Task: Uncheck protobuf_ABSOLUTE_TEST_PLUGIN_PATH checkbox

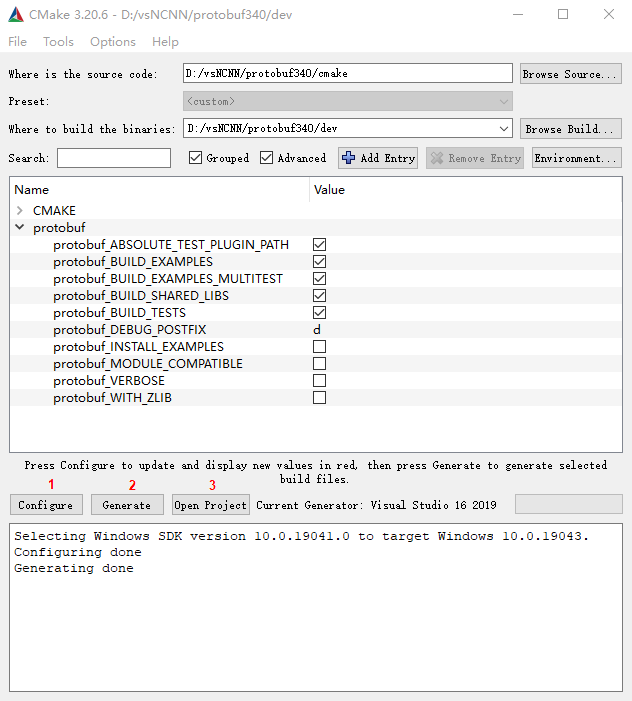Action: point(320,245)
